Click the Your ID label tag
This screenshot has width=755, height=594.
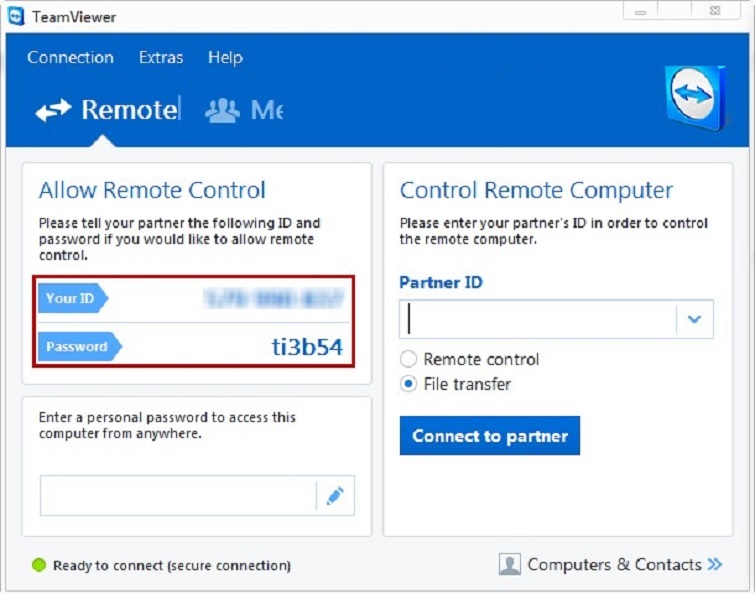(72, 298)
